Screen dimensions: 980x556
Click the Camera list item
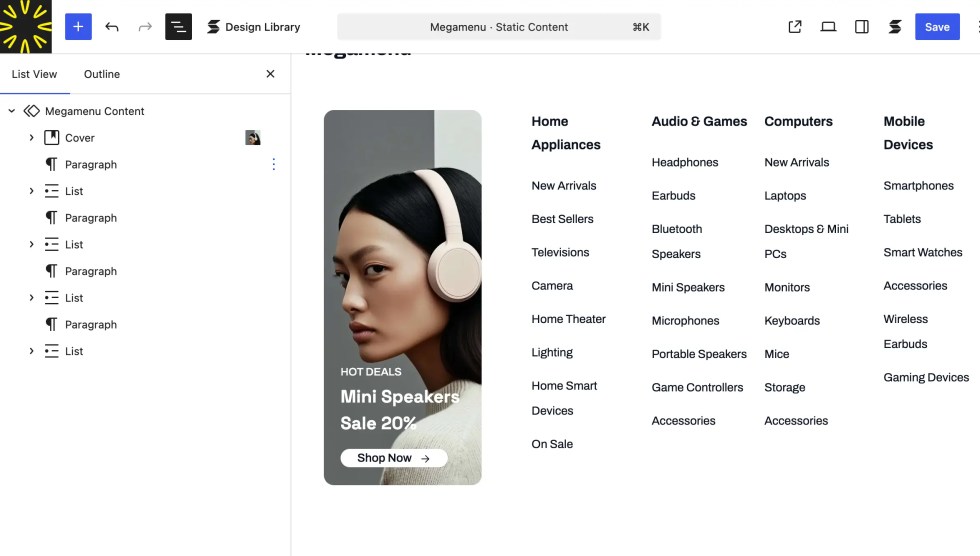[x=552, y=285]
